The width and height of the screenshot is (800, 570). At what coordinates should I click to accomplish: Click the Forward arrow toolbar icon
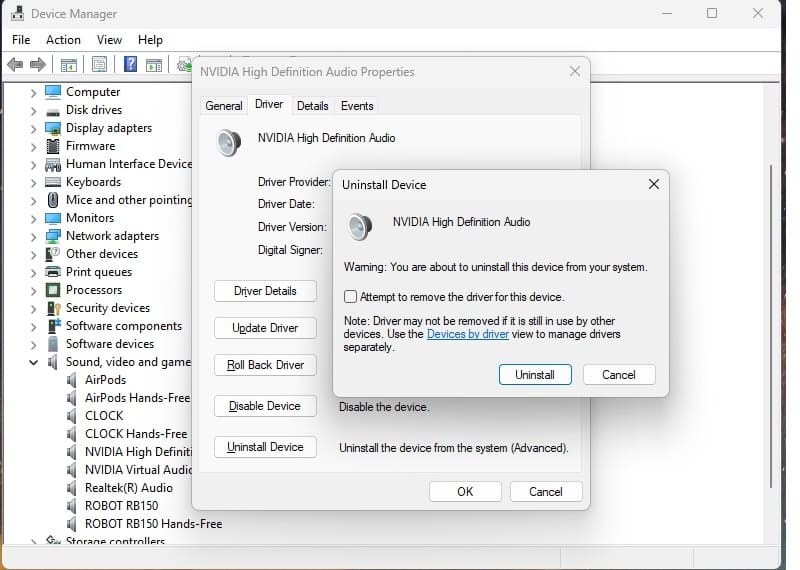[38, 65]
